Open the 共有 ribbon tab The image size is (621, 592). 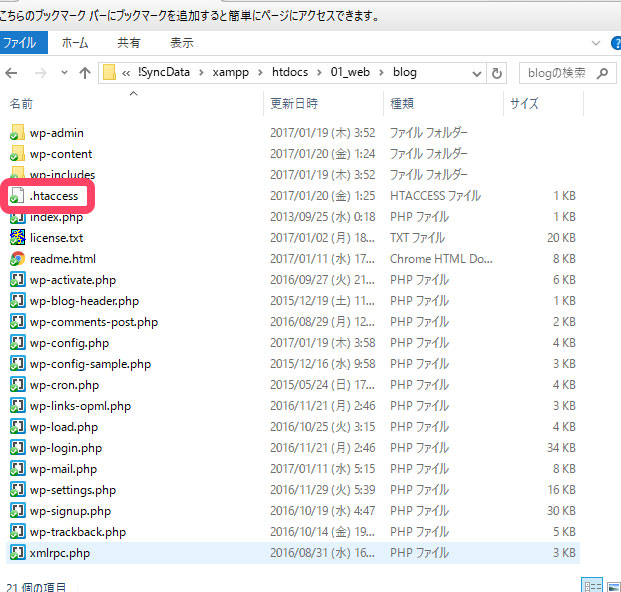(128, 42)
